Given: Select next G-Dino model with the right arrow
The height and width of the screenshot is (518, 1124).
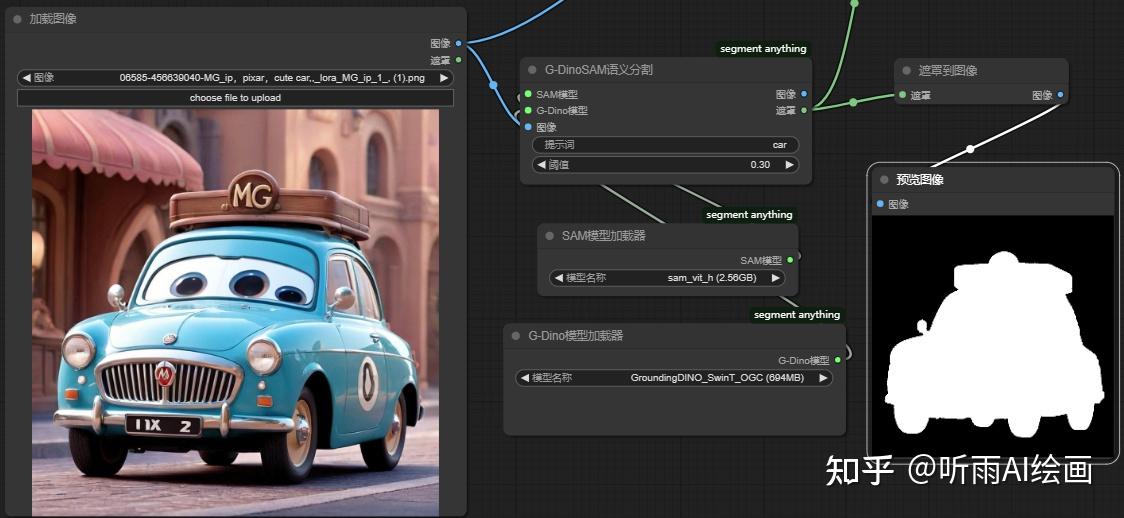Looking at the screenshot, I should [x=823, y=378].
